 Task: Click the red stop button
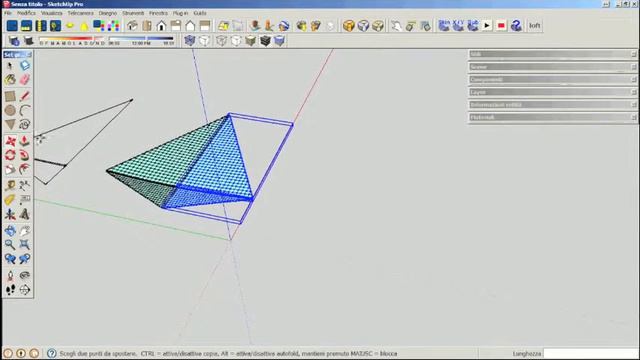(501, 26)
